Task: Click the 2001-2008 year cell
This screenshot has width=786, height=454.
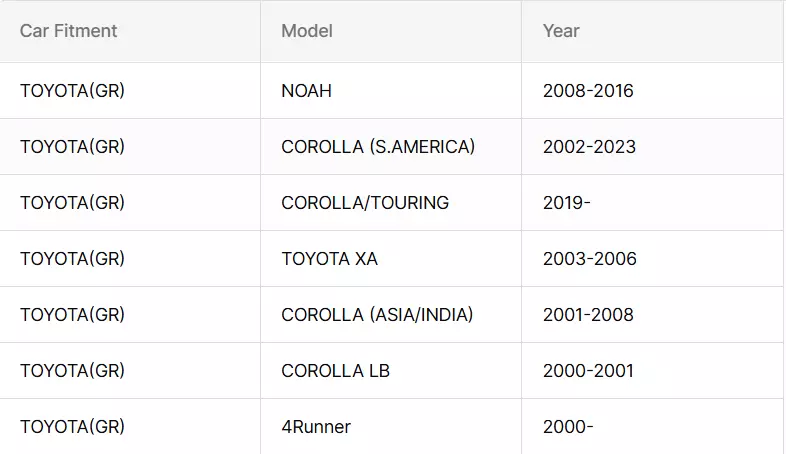Action: (652, 315)
